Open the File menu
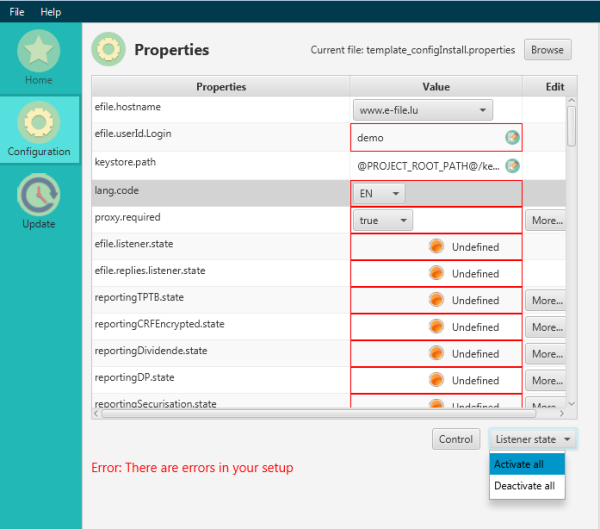This screenshot has height=529, width=600. point(18,12)
